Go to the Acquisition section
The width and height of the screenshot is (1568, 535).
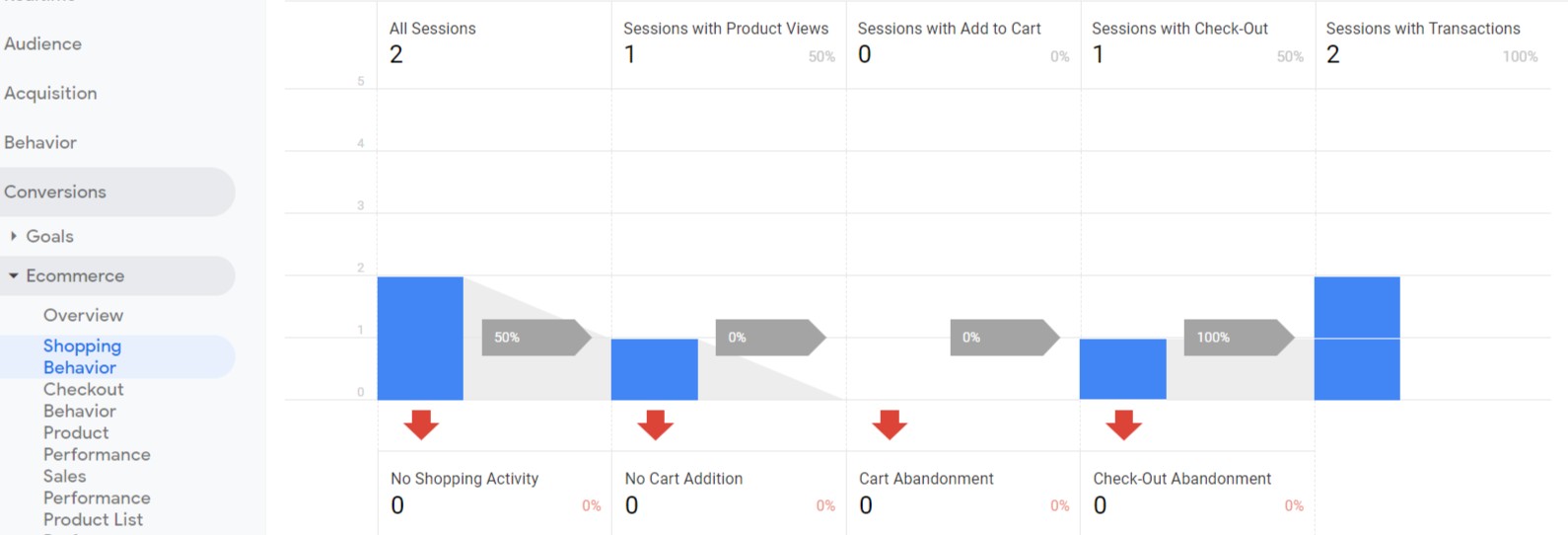[51, 93]
